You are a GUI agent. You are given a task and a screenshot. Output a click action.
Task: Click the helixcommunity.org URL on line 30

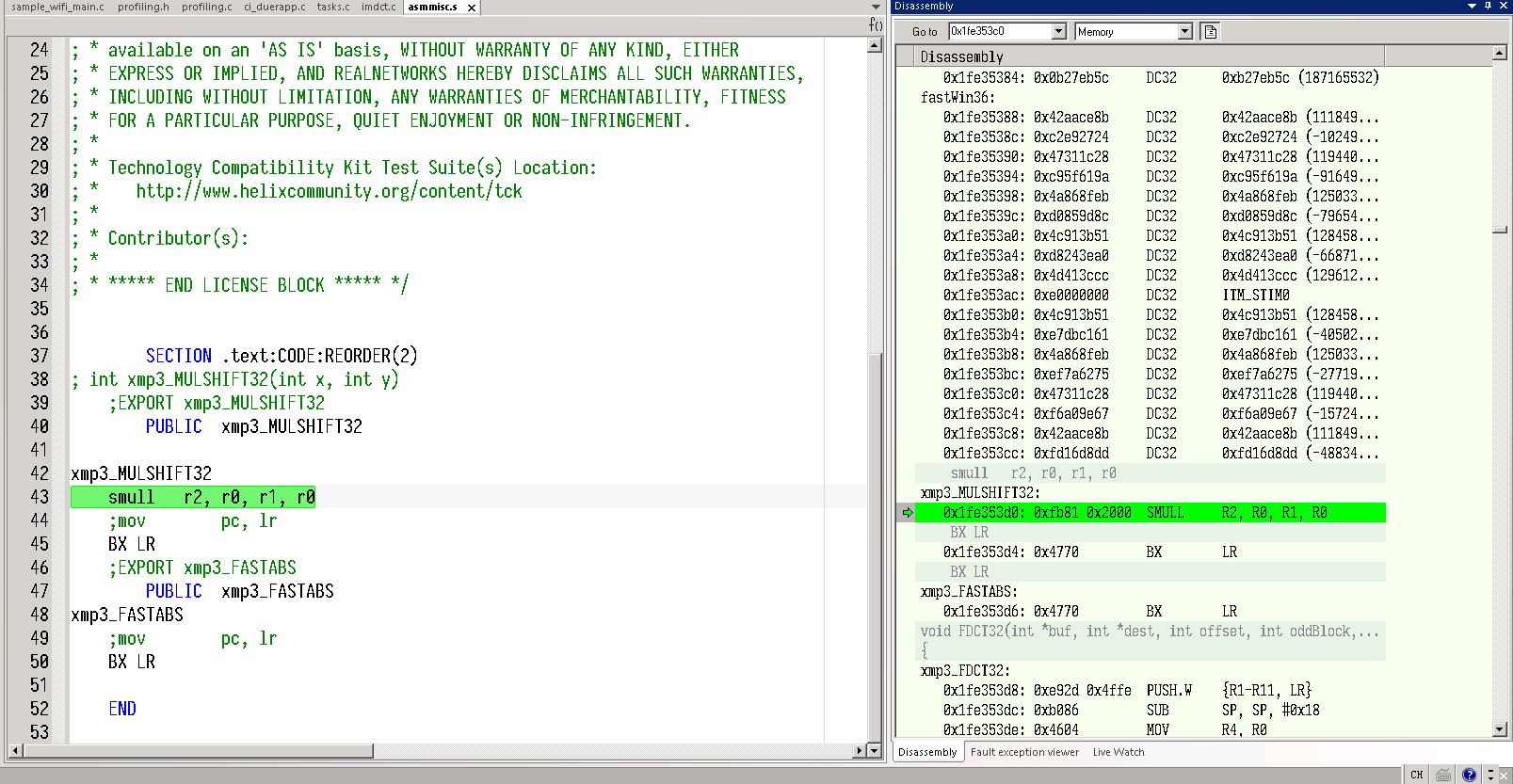(329, 191)
